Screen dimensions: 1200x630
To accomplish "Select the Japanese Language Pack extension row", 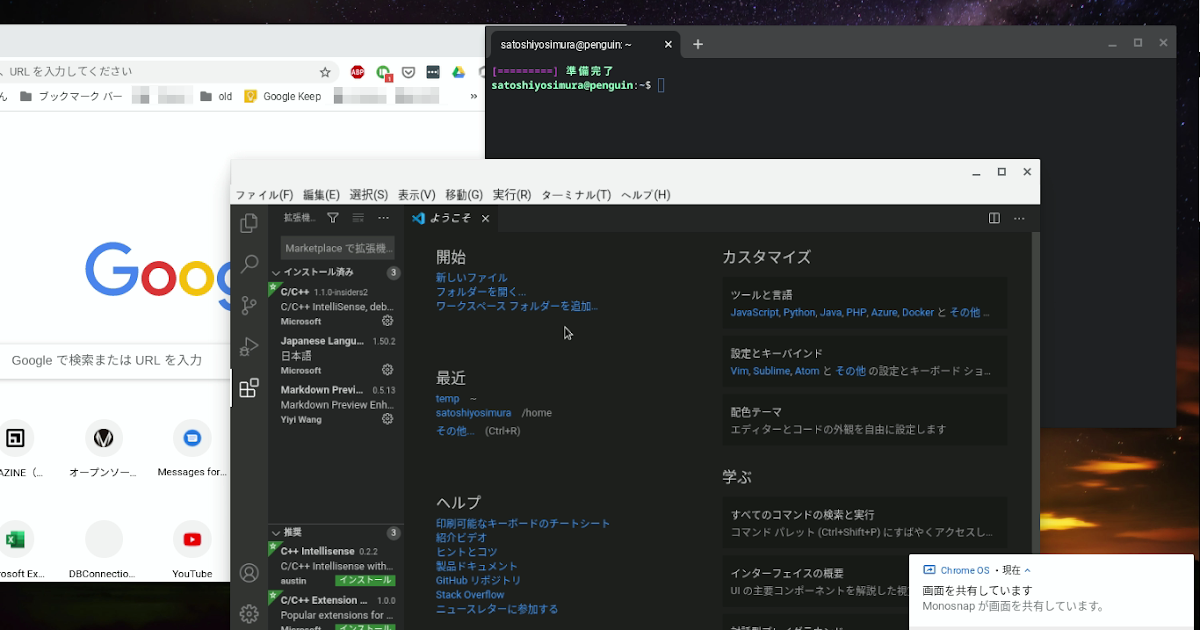I will [x=335, y=355].
